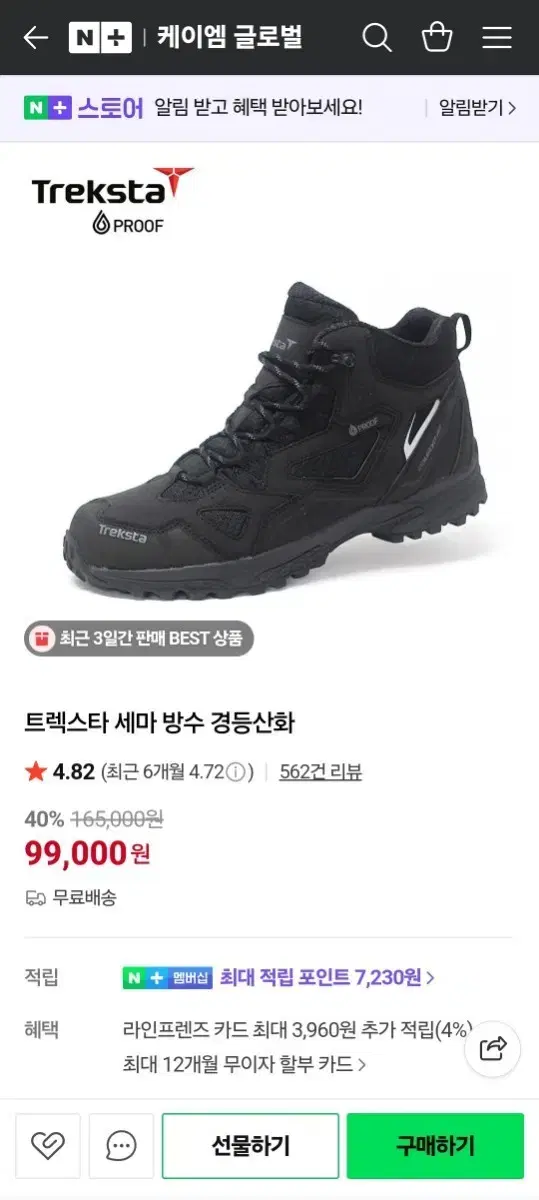Tap the 최근 3일간 판매 BEST 상품 badge
539x1200 pixels.
pyautogui.click(x=139, y=639)
